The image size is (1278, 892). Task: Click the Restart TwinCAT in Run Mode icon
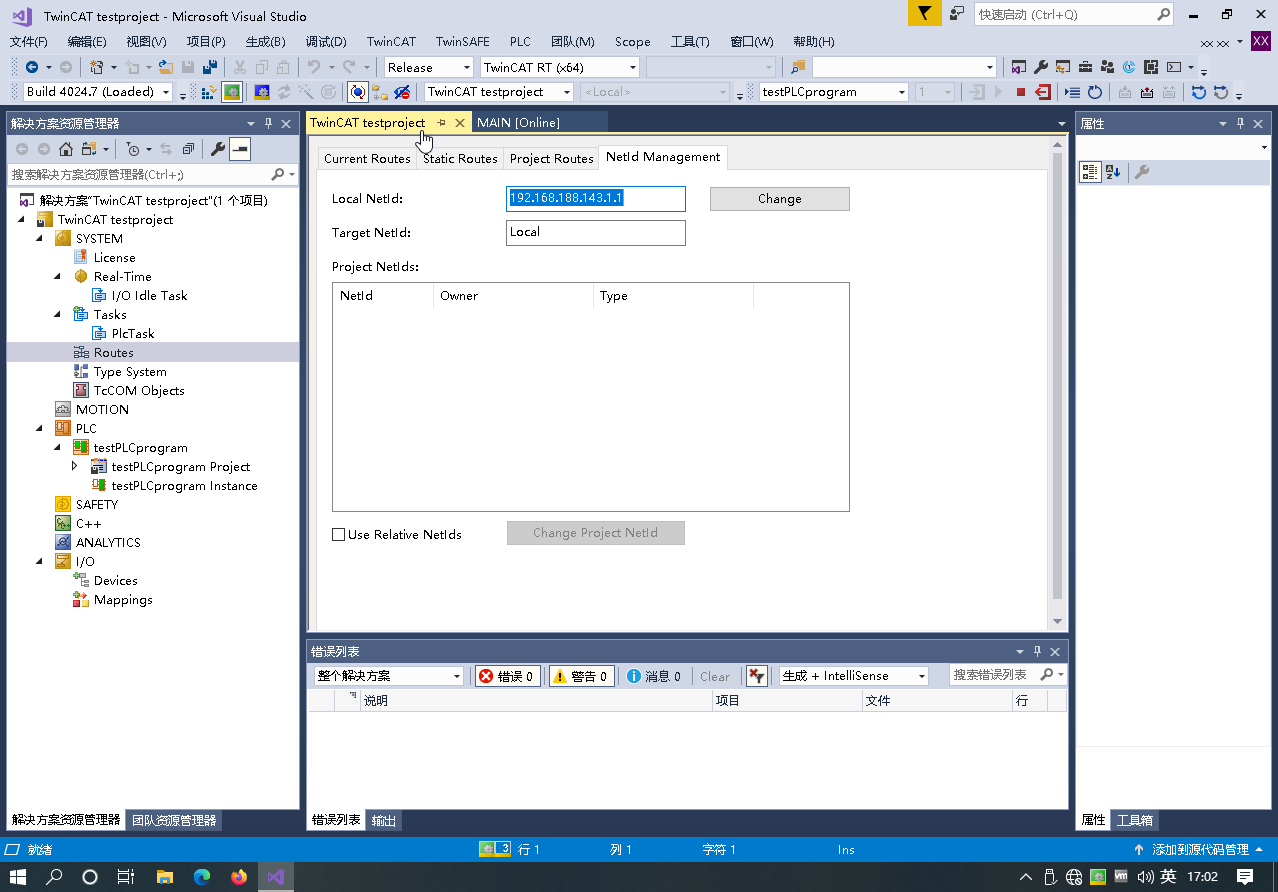point(231,92)
